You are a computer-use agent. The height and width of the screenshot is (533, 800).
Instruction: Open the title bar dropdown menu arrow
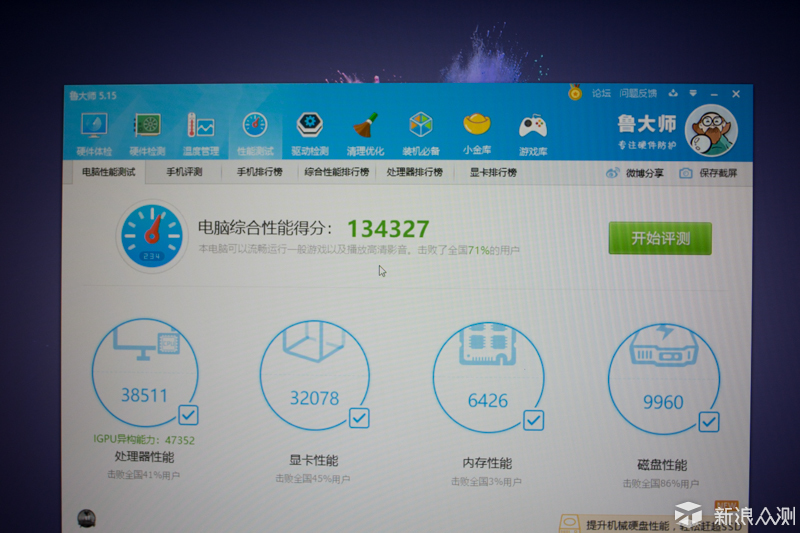click(x=693, y=93)
